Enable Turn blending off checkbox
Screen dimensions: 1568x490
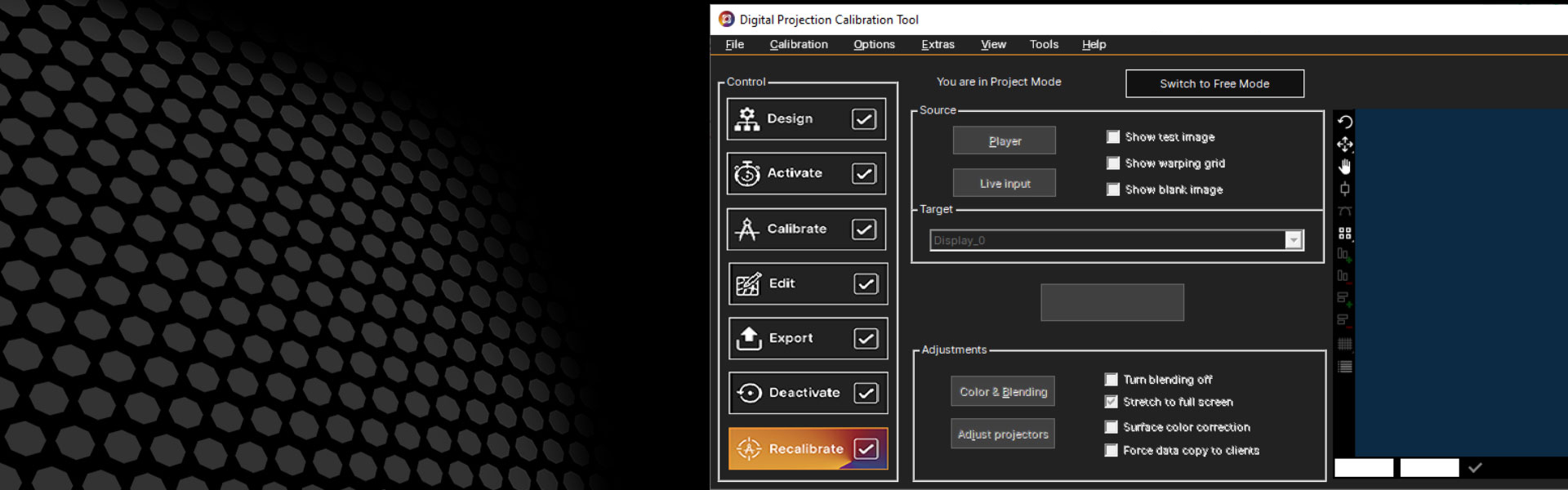(1111, 380)
